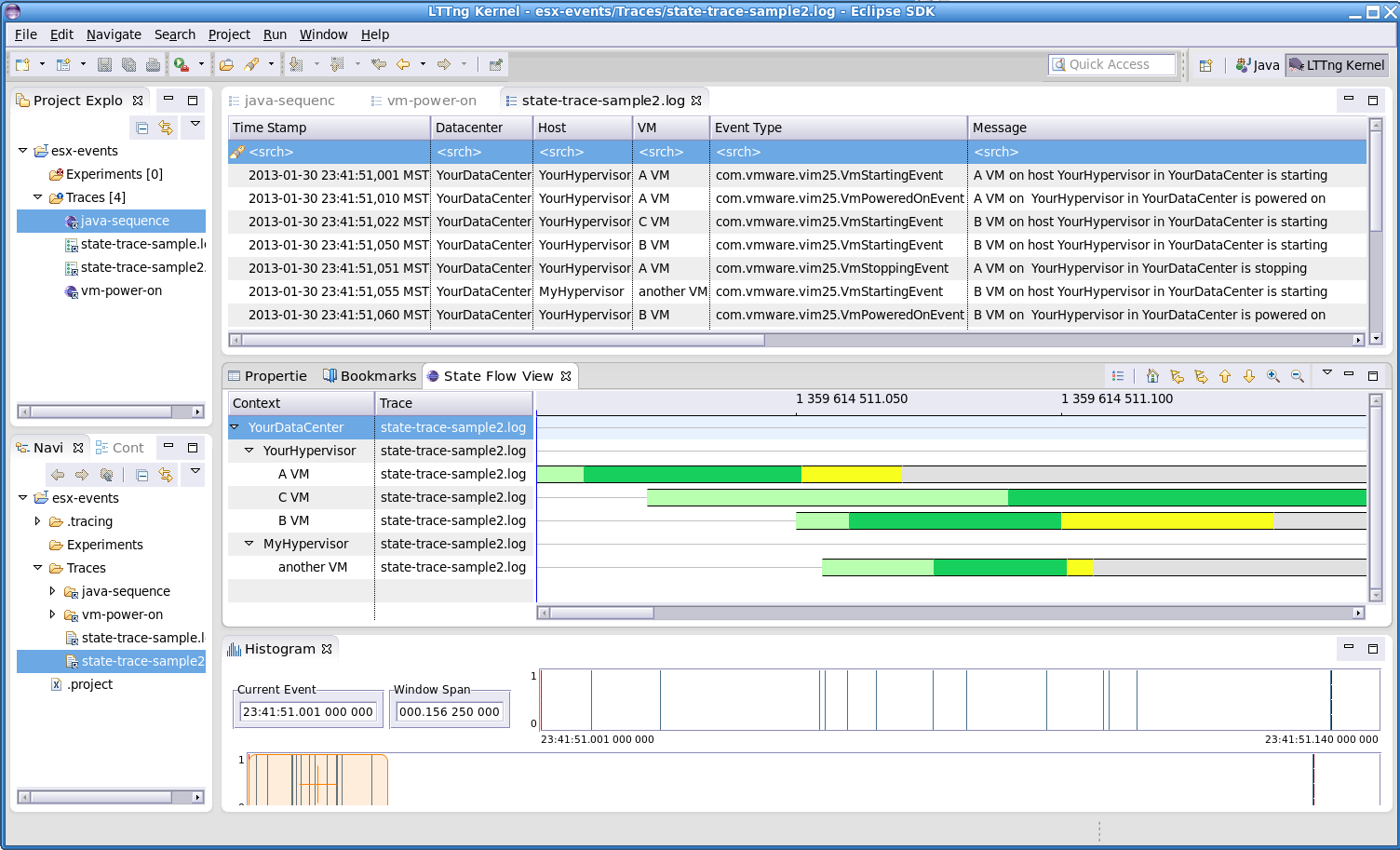The height and width of the screenshot is (850, 1400).
Task: Open the Back history dropdown arrow
Action: tap(423, 64)
